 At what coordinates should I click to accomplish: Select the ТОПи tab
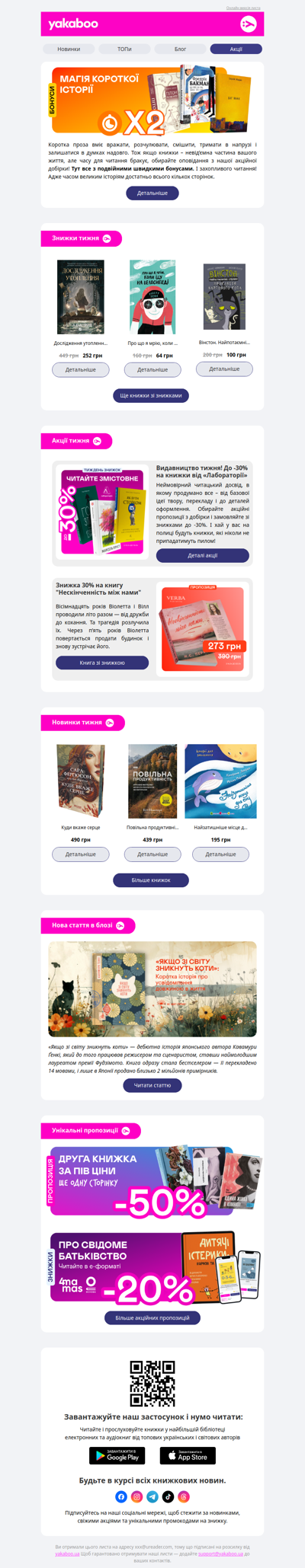pyautogui.click(x=124, y=49)
